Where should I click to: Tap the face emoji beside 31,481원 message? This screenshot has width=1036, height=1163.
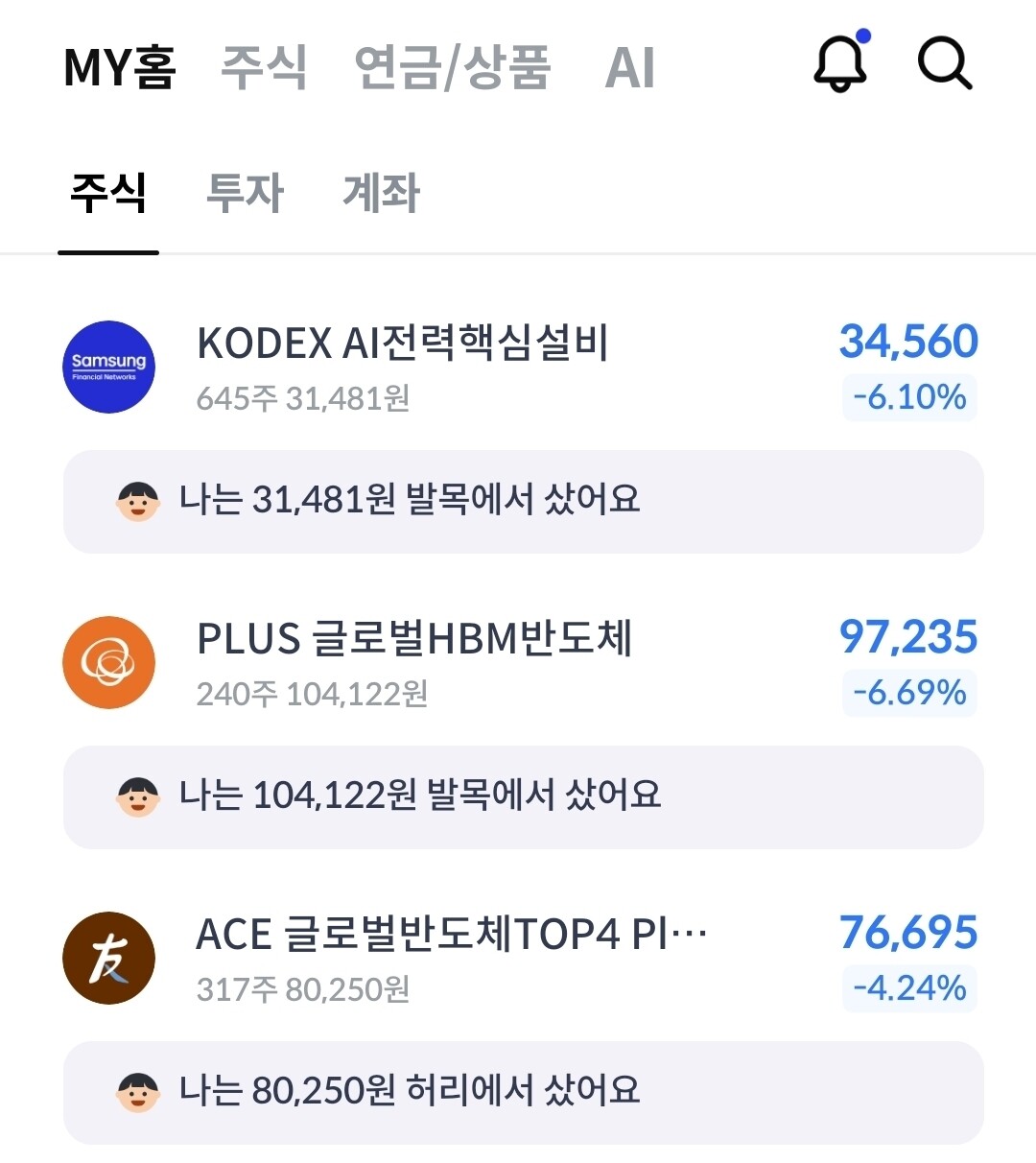[138, 502]
